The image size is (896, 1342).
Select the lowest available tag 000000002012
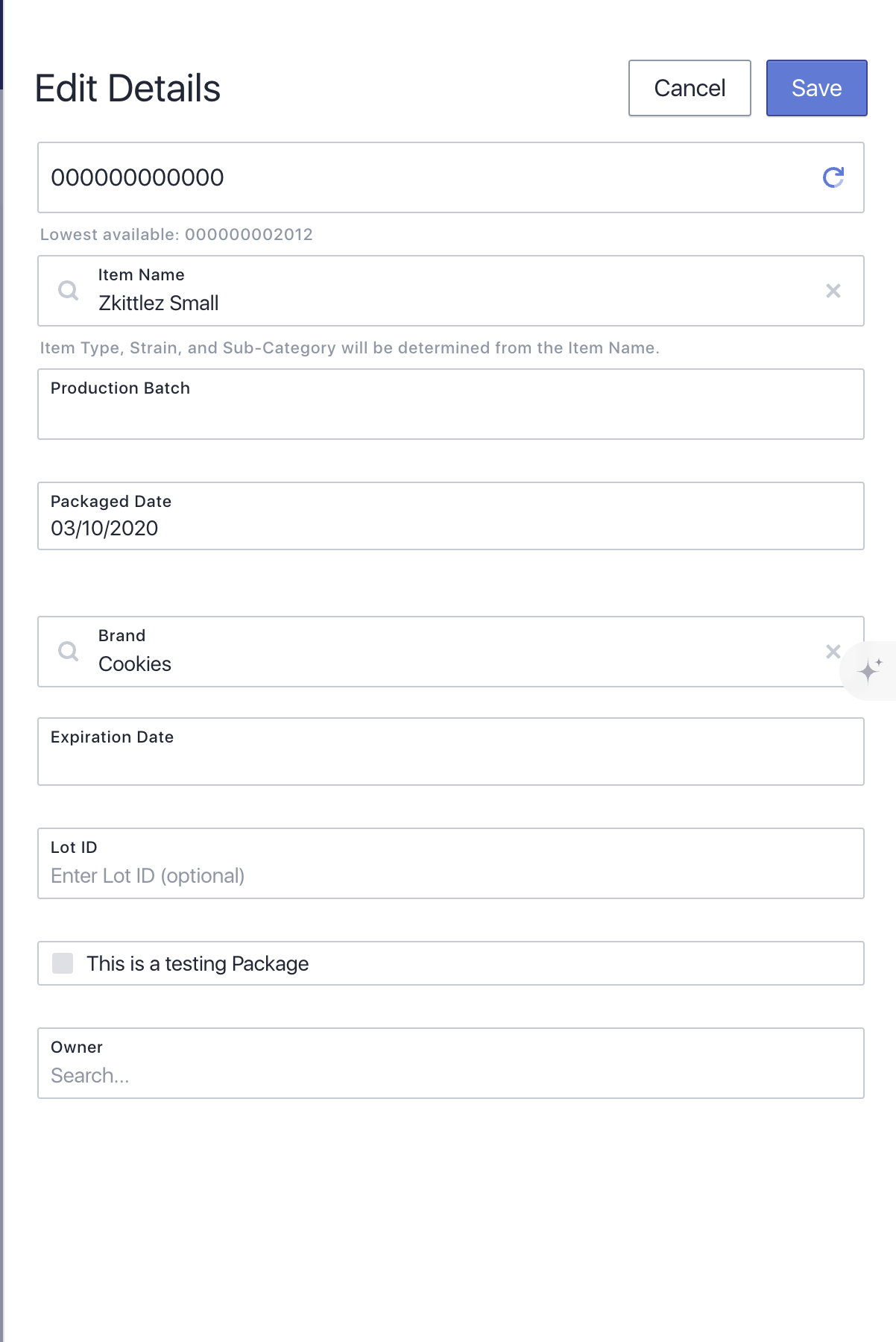coord(249,235)
